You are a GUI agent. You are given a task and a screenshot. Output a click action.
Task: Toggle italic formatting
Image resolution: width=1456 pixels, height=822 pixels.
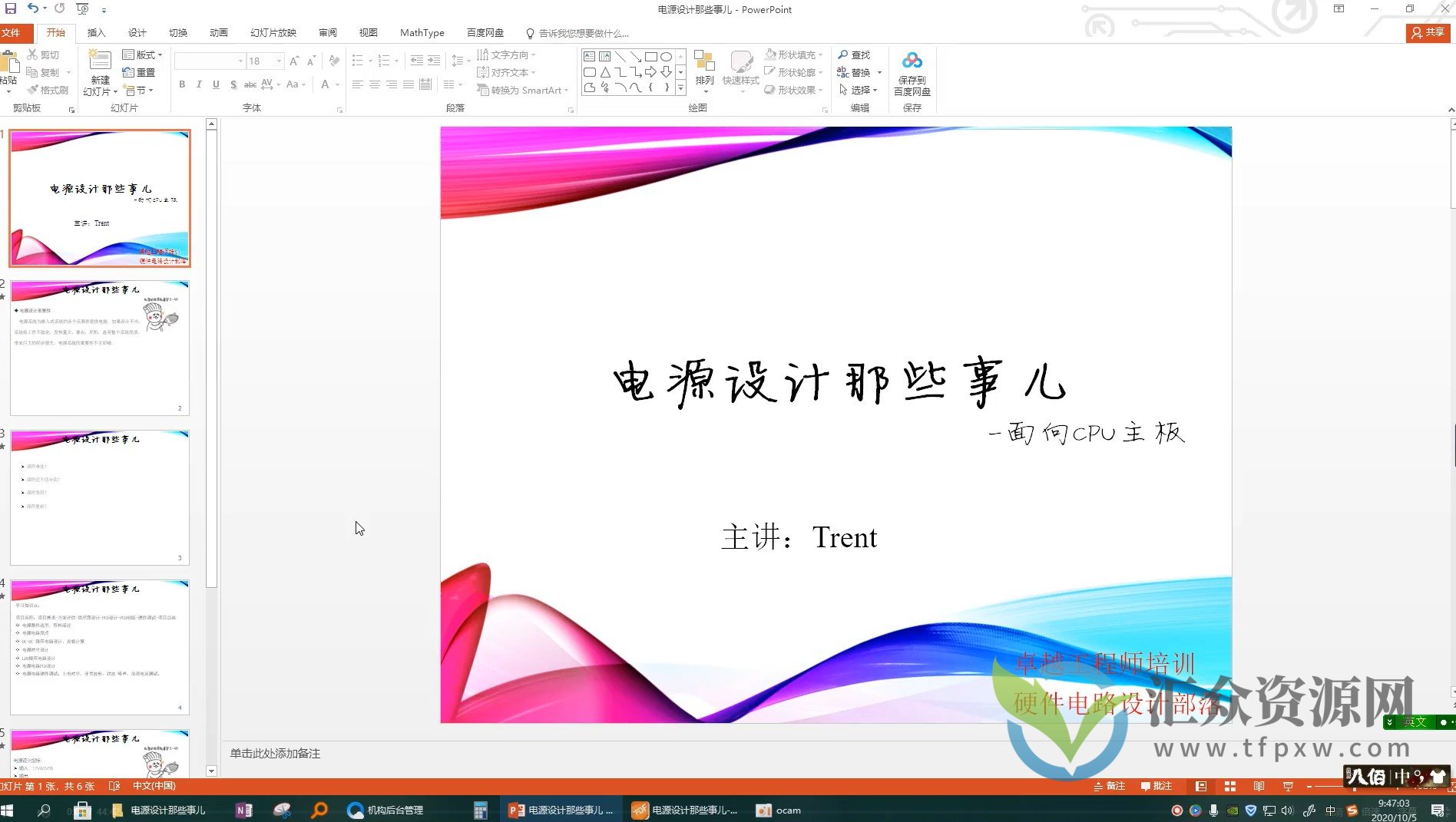click(199, 85)
